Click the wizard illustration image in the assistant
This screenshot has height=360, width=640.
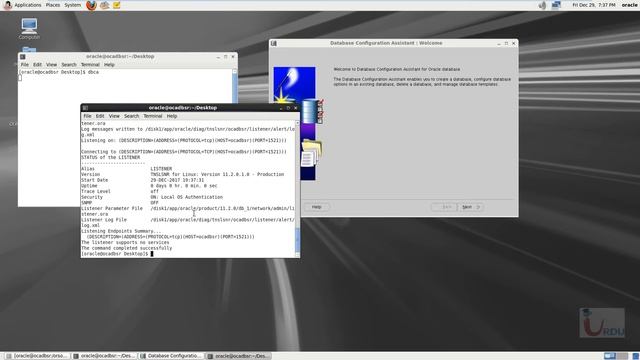tap(298, 123)
